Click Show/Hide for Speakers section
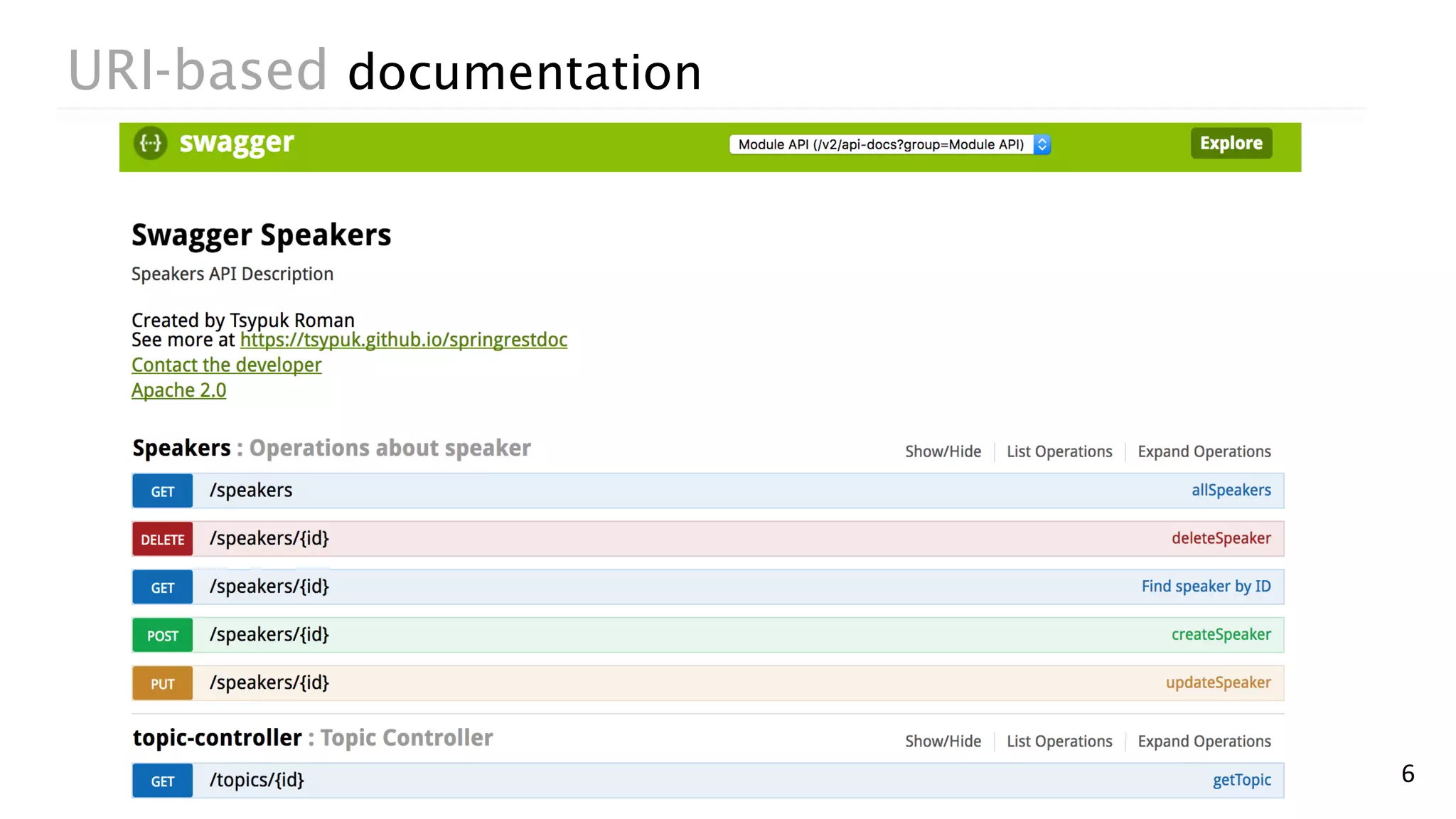This screenshot has width=1456, height=819. click(x=943, y=451)
